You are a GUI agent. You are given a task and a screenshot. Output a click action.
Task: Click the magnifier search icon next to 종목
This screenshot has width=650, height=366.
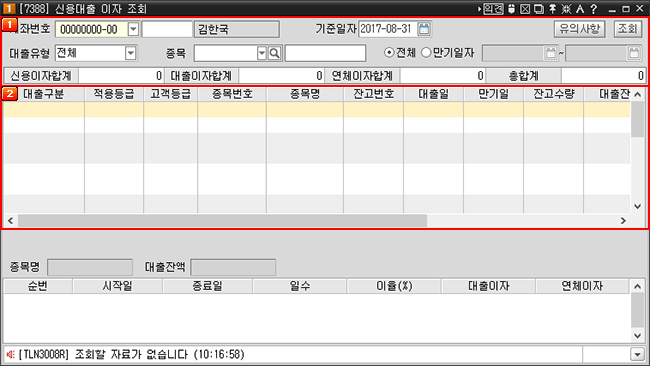tap(274, 53)
